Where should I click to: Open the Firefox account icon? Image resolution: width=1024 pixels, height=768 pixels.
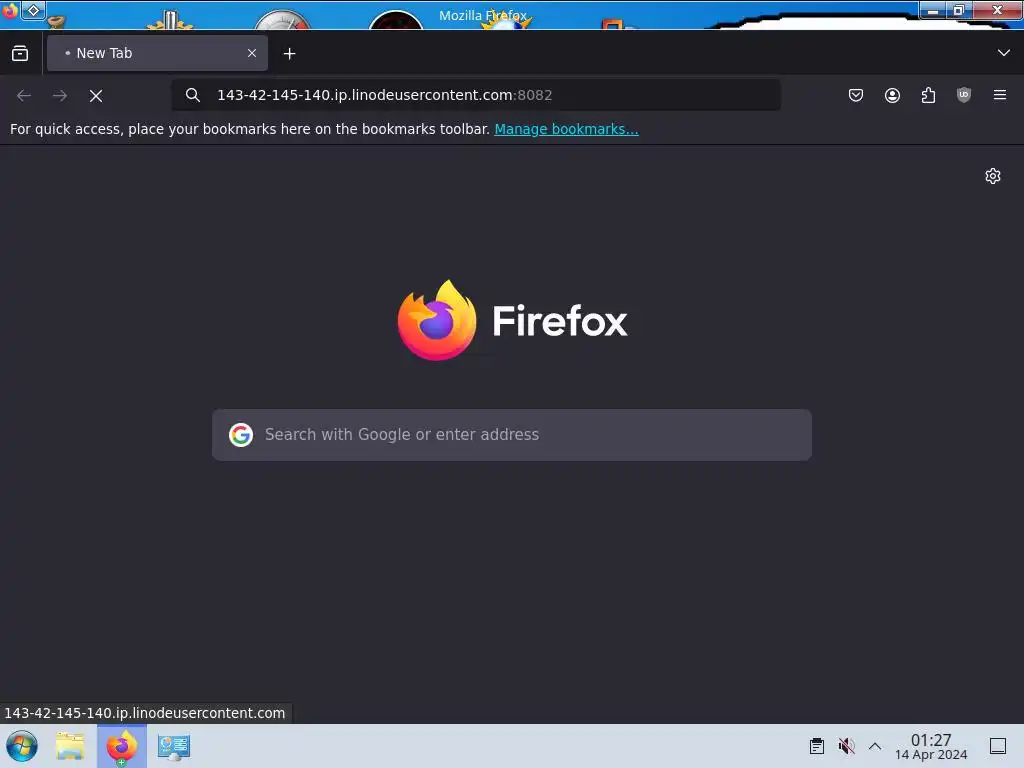click(x=892, y=95)
